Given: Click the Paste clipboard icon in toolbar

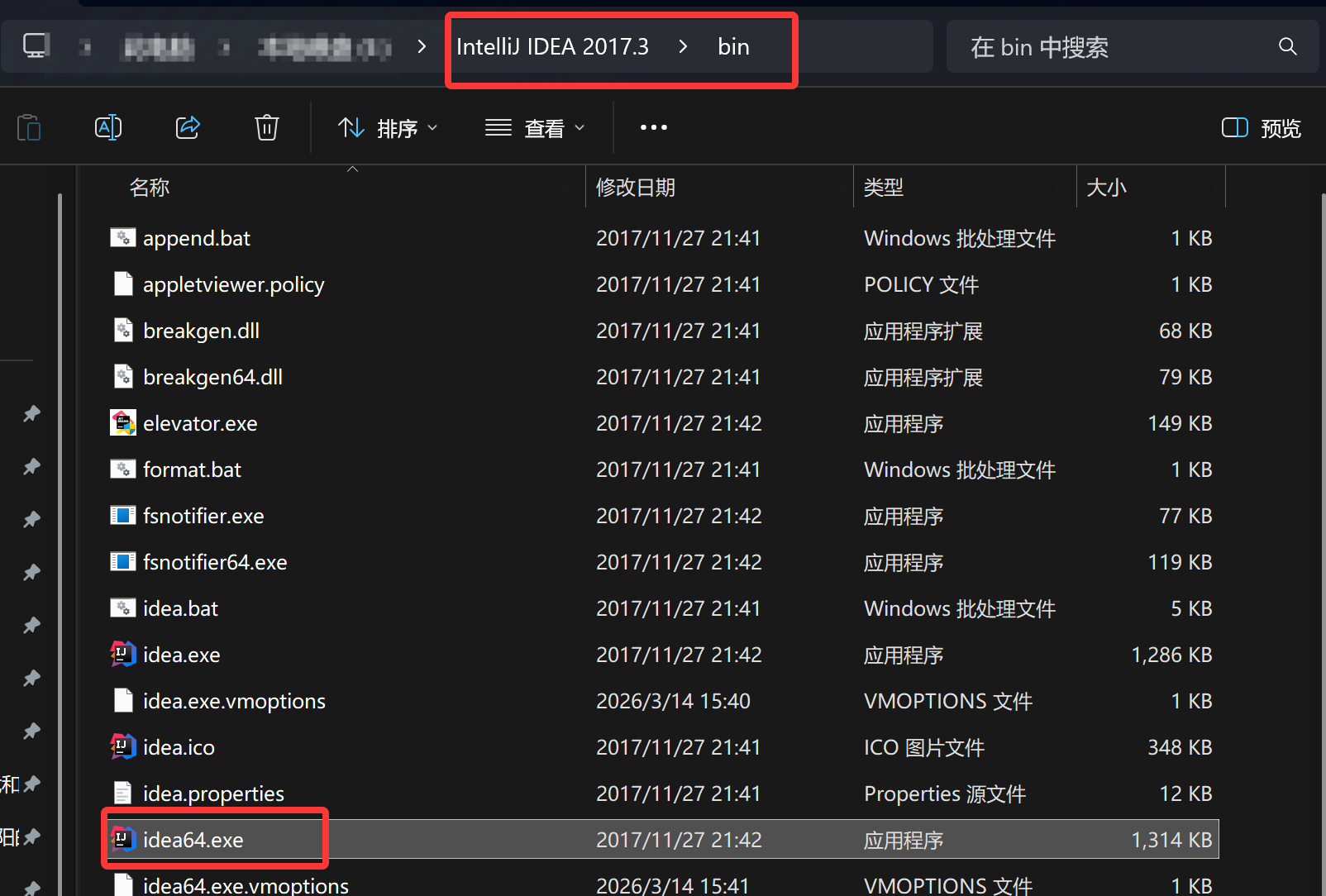Looking at the screenshot, I should tap(29, 128).
